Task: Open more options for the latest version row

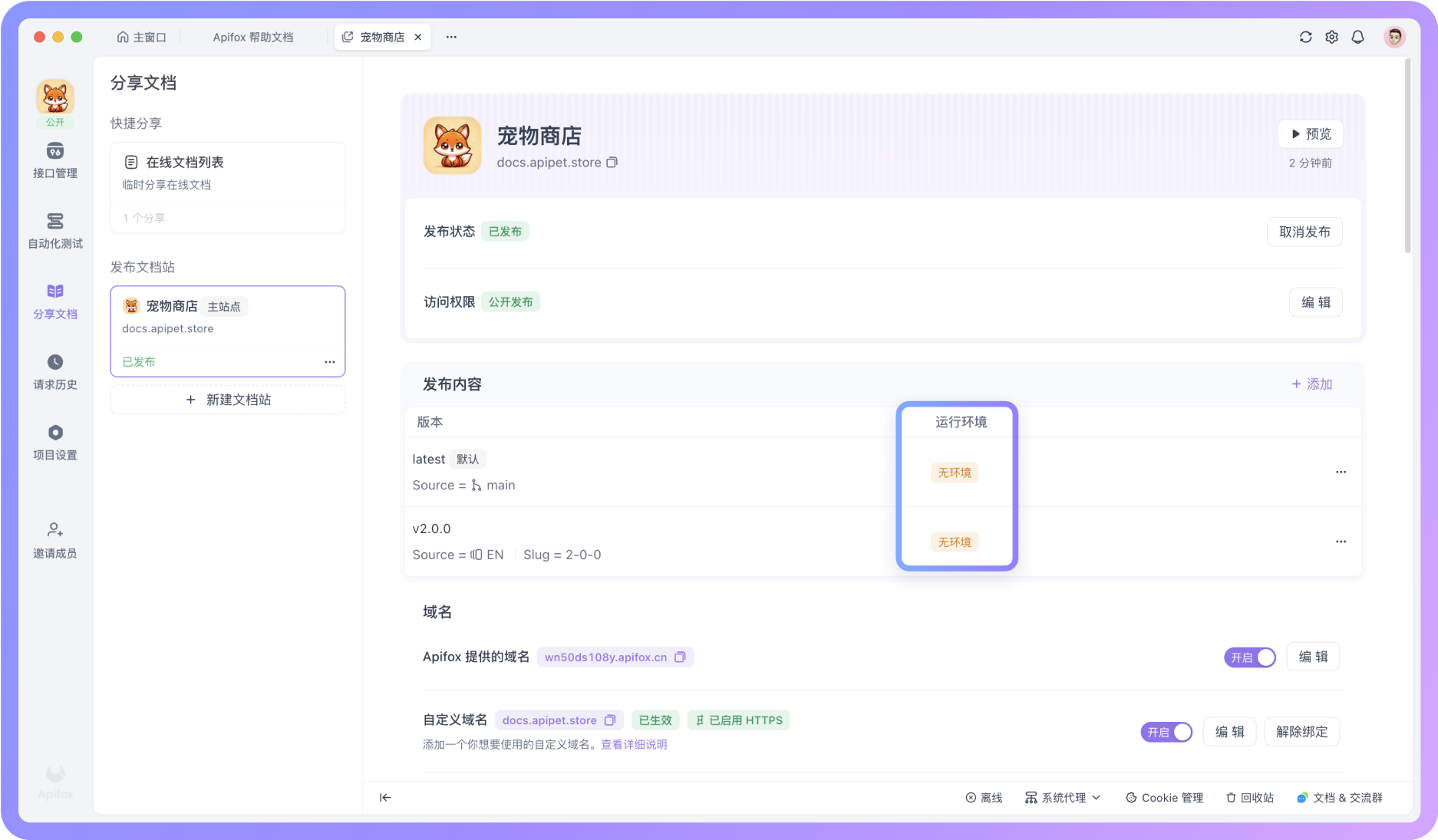Action: [x=1341, y=472]
